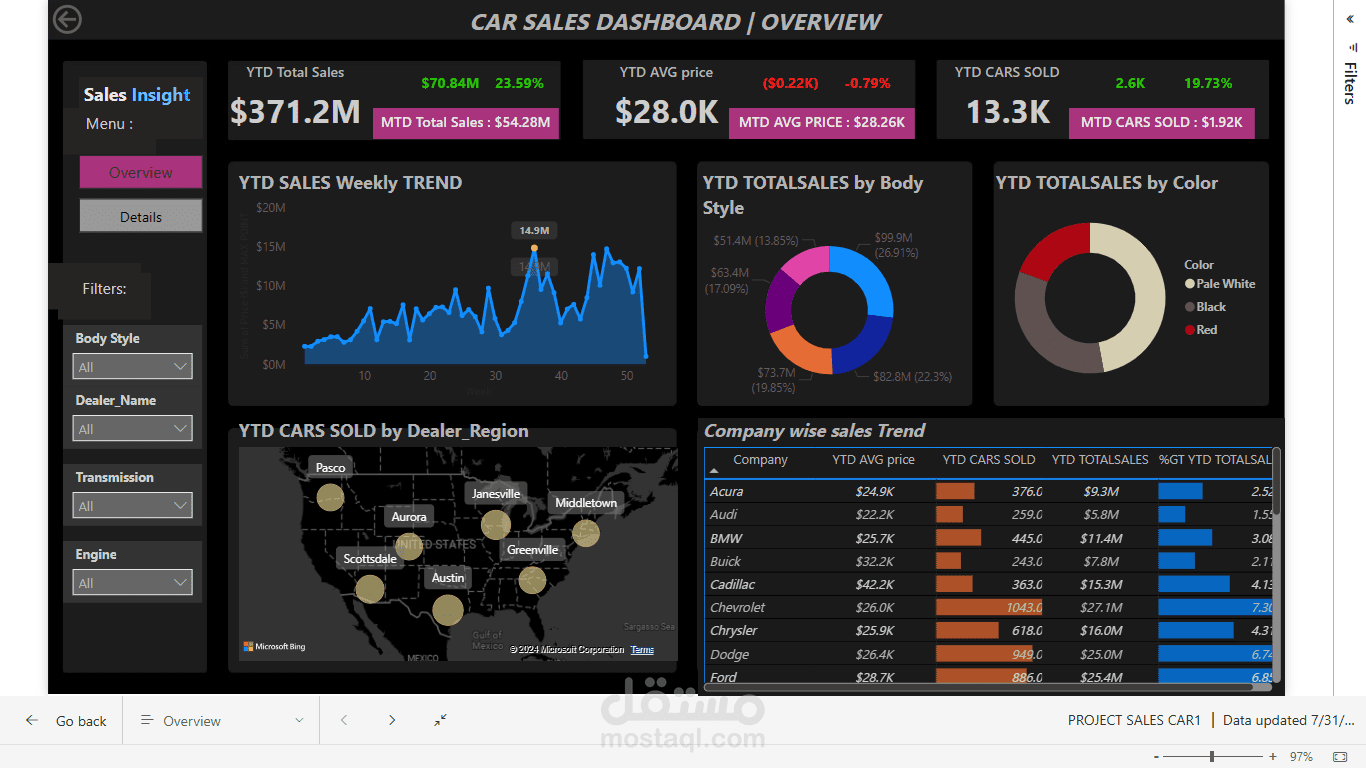This screenshot has height=768, width=1366.
Task: Select Black in the color legend
Action: click(x=1205, y=307)
